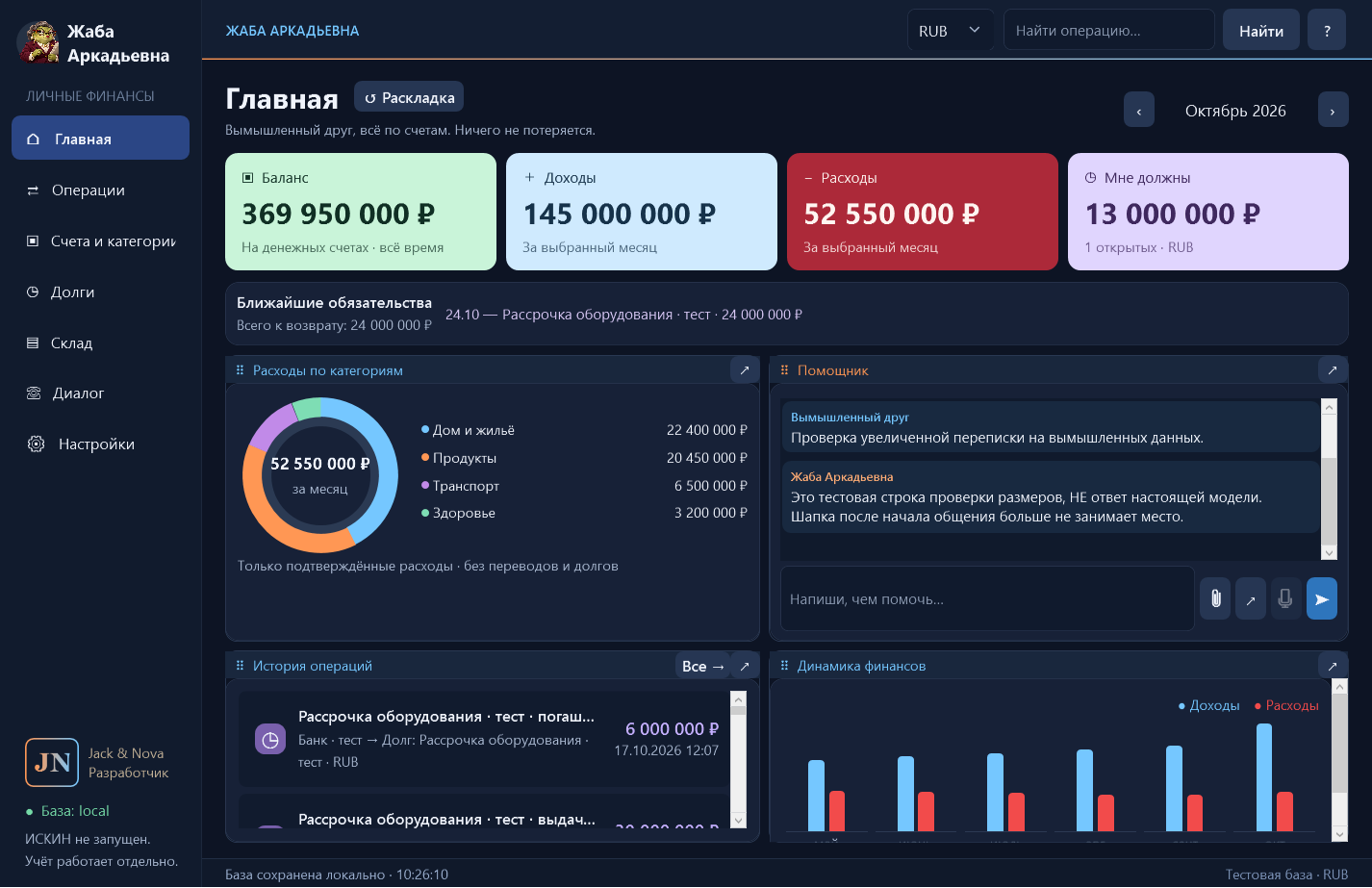Click the purple clock operation icon
Image resolution: width=1372 pixels, height=888 pixels.
[270, 739]
